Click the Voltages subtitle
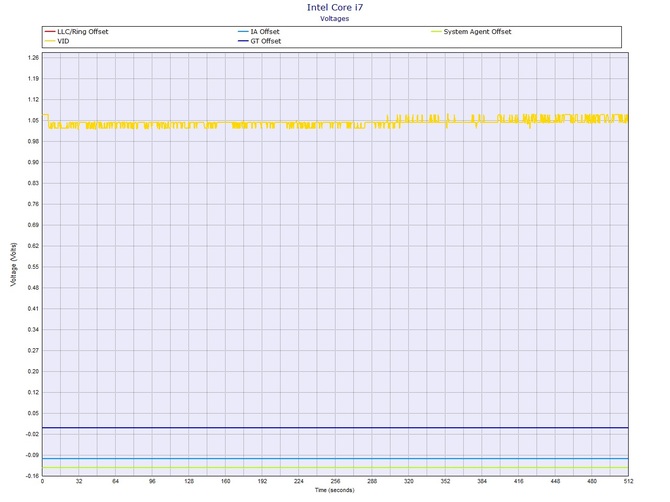Viewport: 670px width, 502px height. pyautogui.click(x=335, y=18)
